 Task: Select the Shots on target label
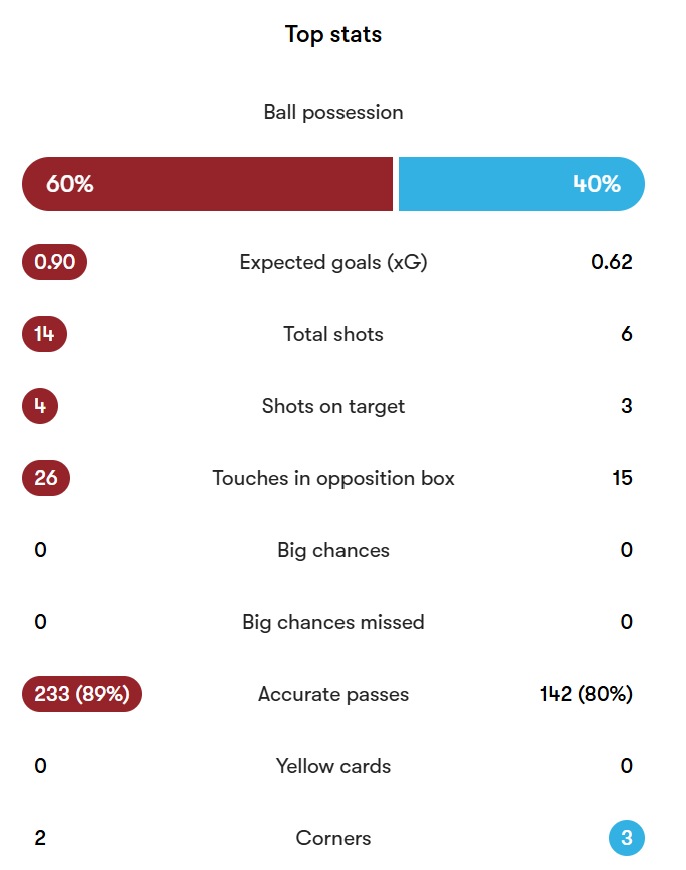(334, 407)
